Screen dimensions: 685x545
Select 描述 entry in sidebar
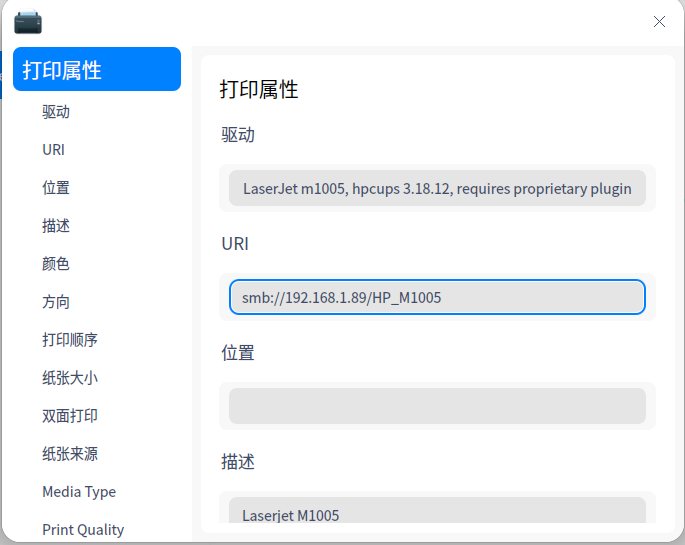56,226
